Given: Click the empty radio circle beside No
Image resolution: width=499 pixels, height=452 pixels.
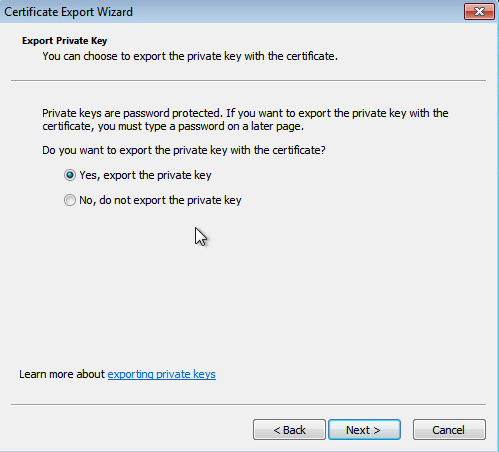Looking at the screenshot, I should point(70,200).
